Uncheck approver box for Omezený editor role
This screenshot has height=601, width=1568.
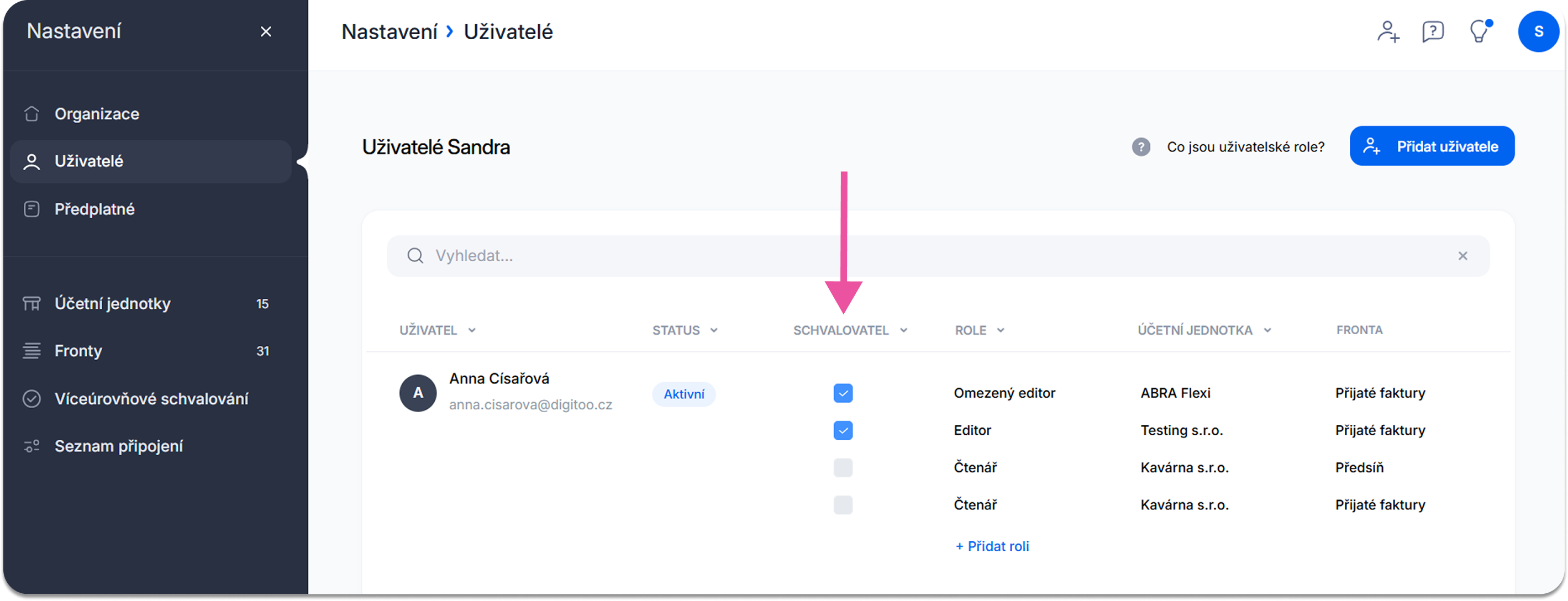pyautogui.click(x=843, y=393)
